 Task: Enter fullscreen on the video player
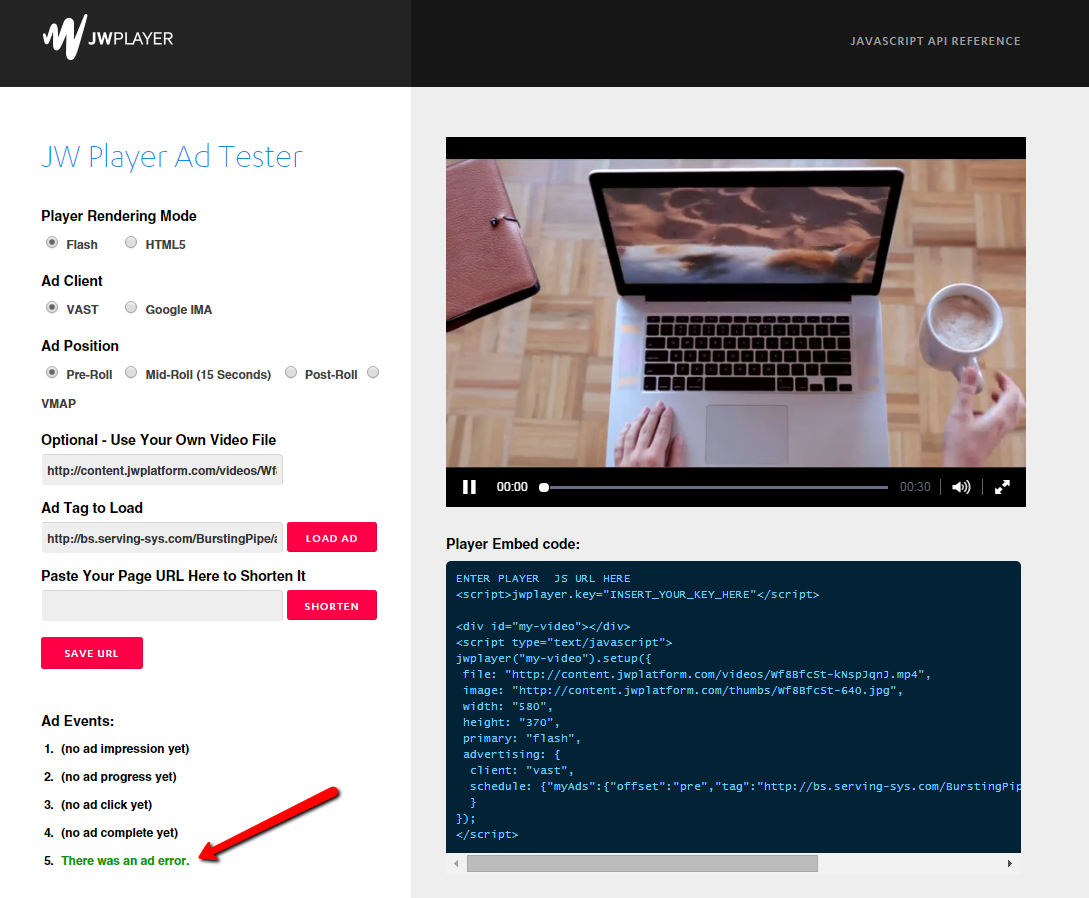1002,487
